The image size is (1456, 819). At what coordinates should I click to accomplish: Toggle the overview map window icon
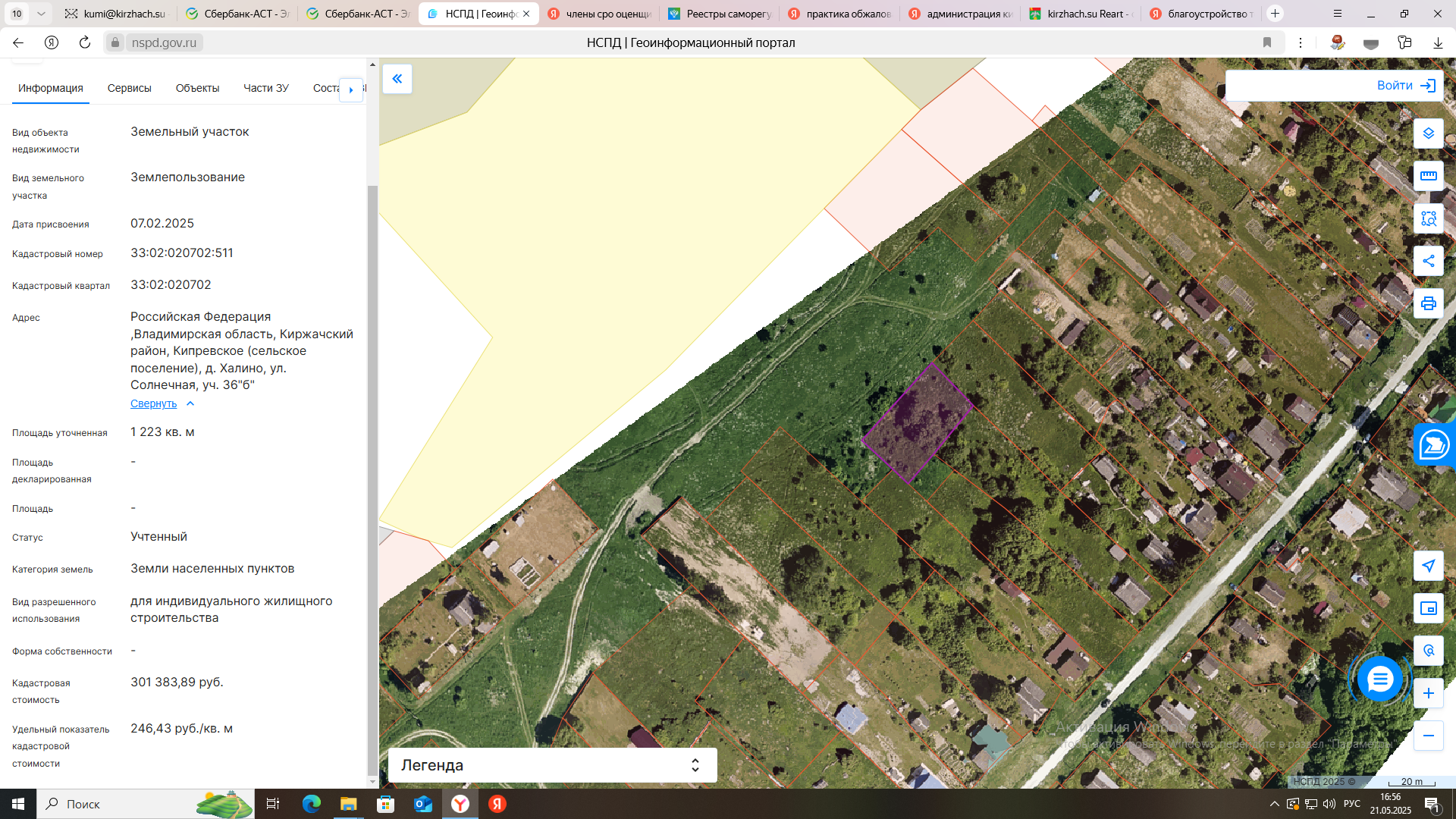[1428, 608]
